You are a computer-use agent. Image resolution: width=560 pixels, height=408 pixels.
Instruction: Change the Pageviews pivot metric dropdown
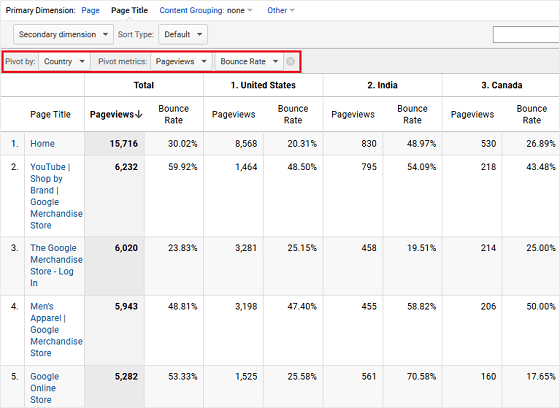point(181,61)
